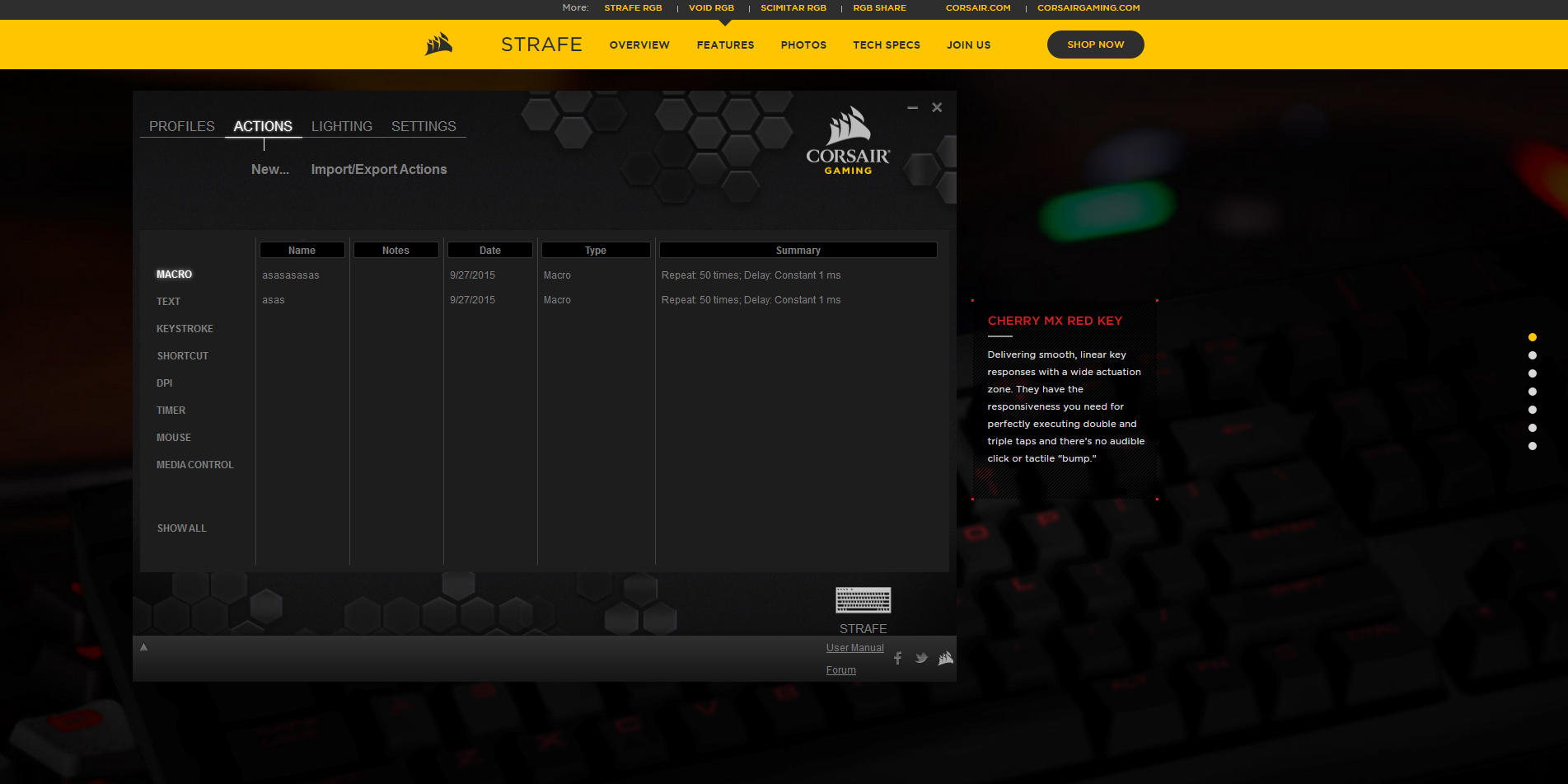
Task: Sort by the Name column header
Action: [x=302, y=251]
